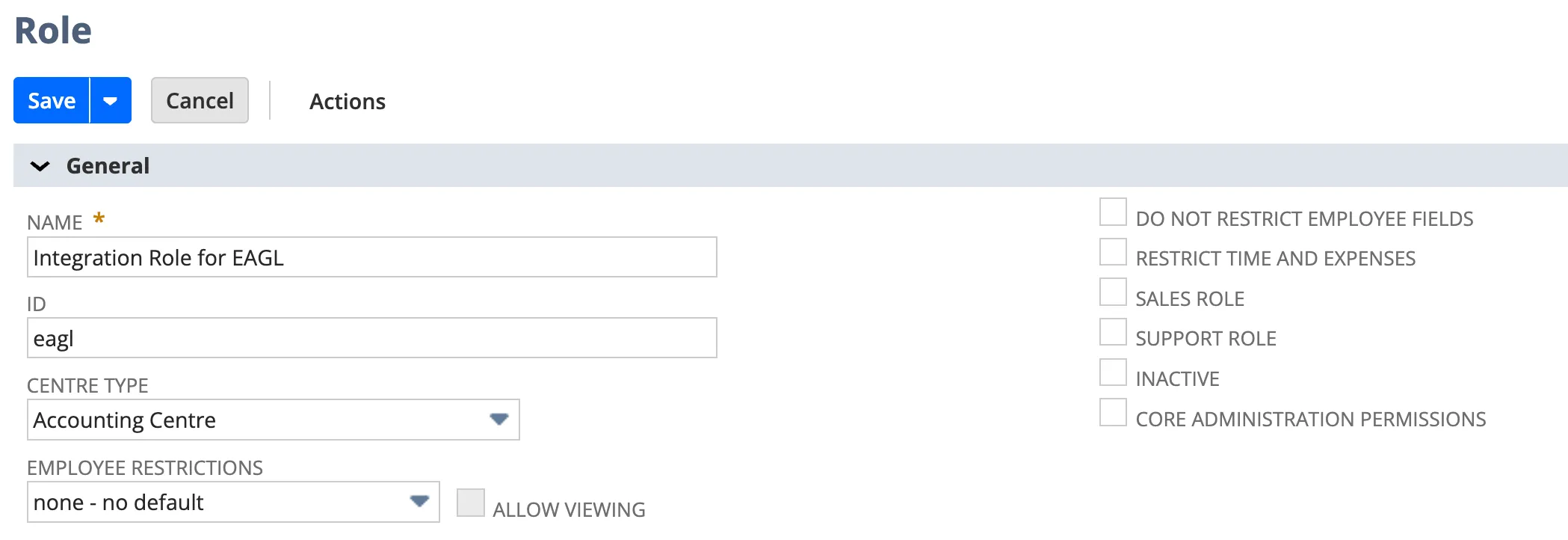
Task: Click the Save button
Action: (x=52, y=100)
